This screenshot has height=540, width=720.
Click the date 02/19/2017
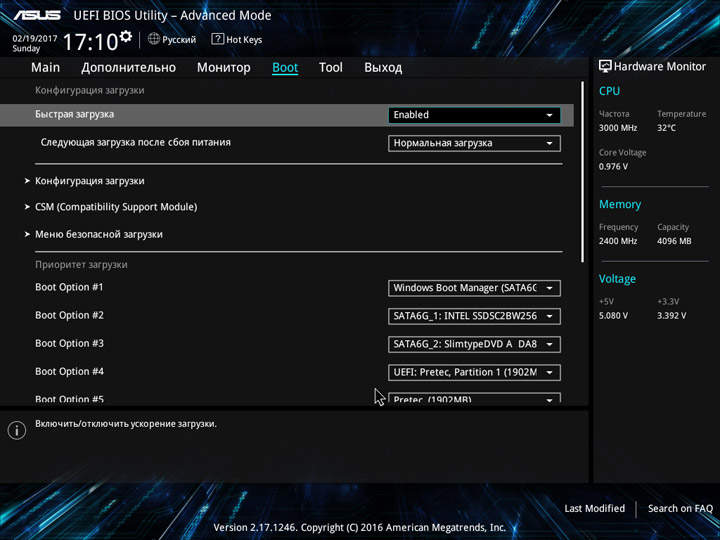click(35, 39)
